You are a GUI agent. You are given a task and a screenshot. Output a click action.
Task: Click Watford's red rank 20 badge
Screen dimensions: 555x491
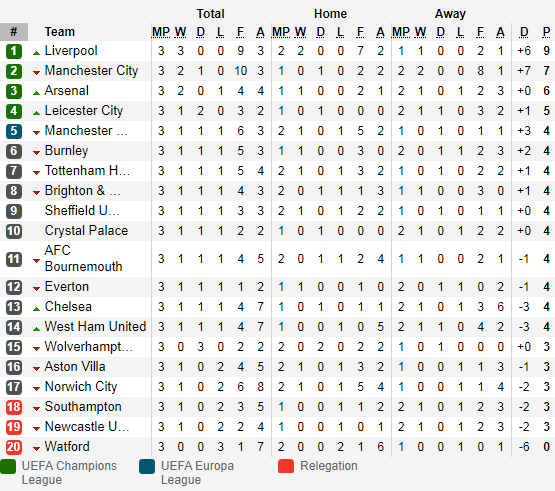pyautogui.click(x=14, y=447)
